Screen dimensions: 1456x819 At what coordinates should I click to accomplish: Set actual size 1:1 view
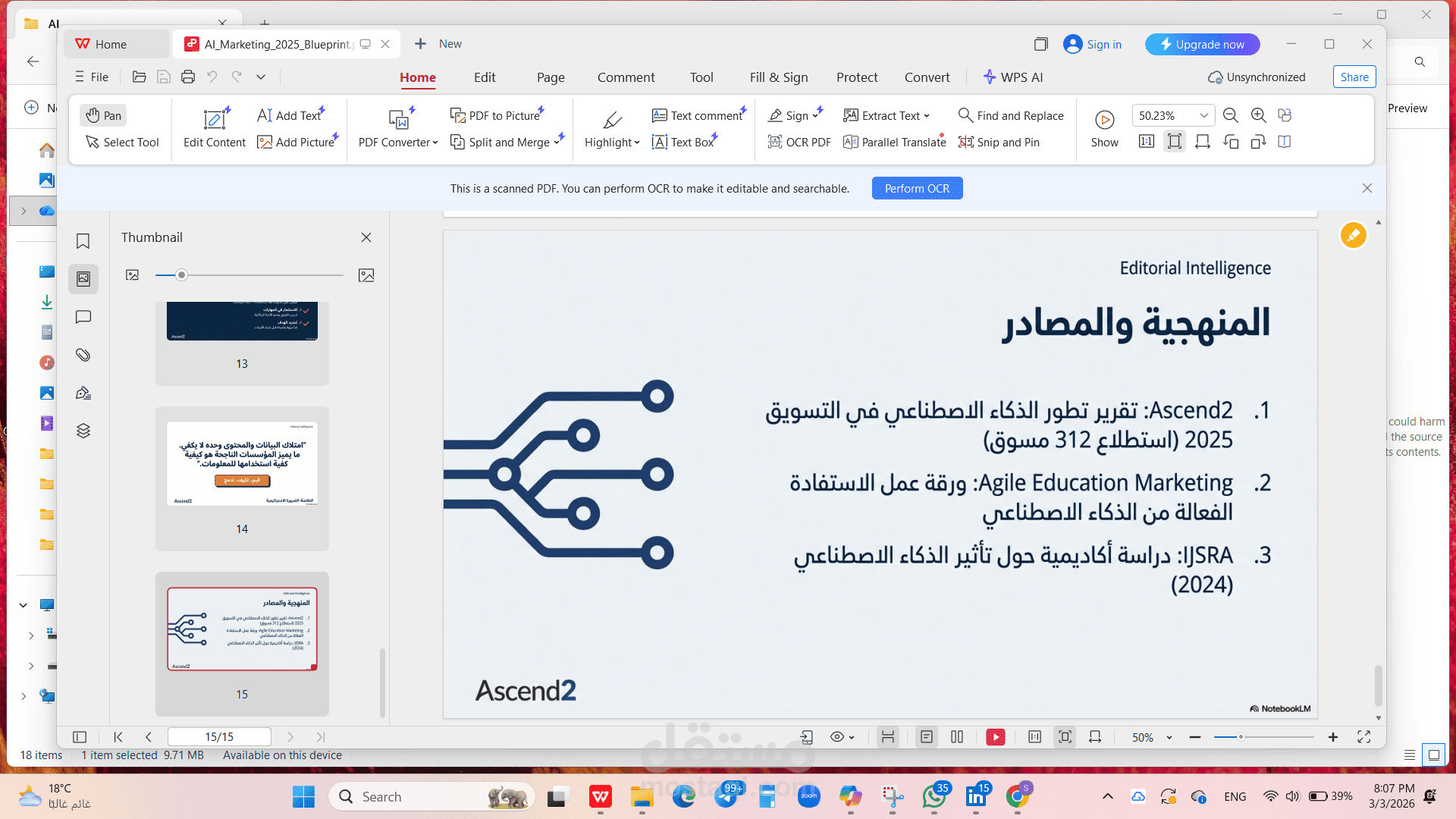point(1147,142)
